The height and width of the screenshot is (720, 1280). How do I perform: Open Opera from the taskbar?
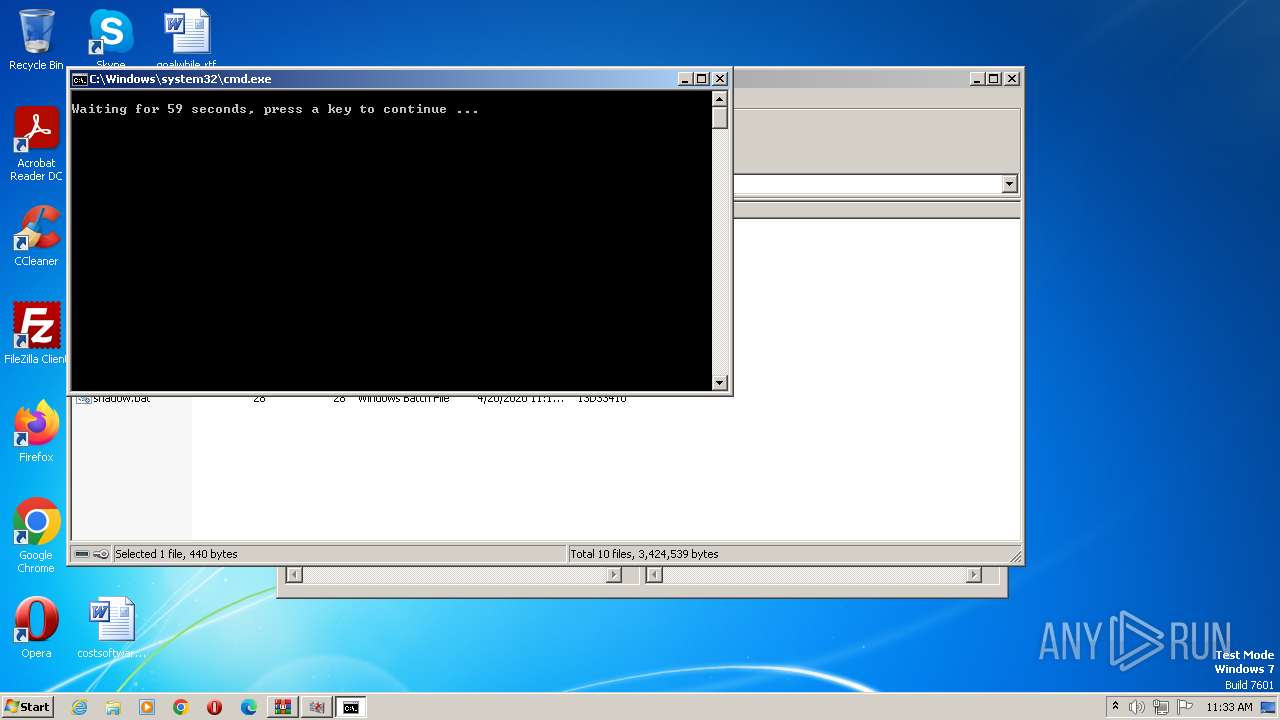coord(215,707)
